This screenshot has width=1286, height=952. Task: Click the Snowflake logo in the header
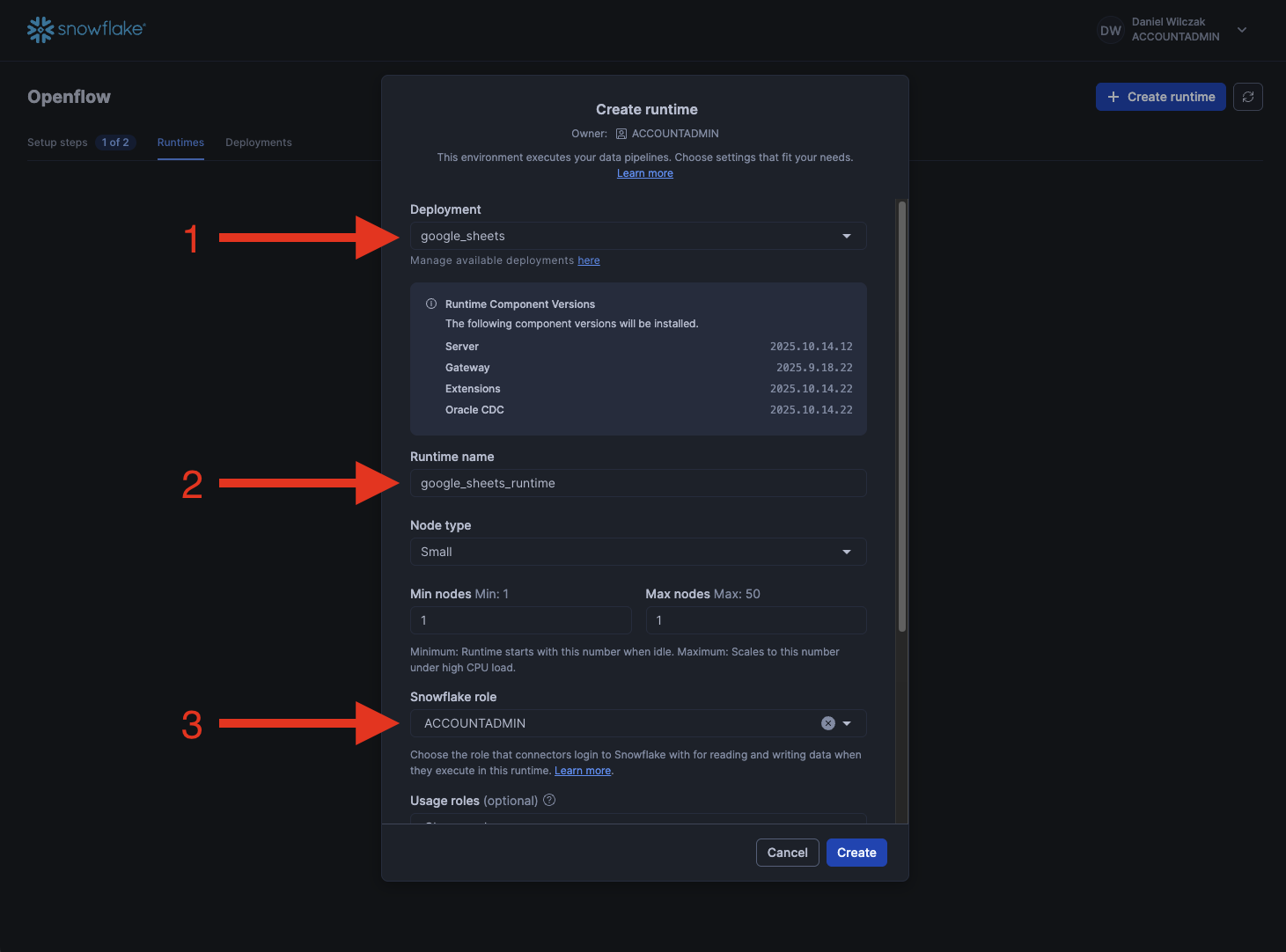point(86,29)
